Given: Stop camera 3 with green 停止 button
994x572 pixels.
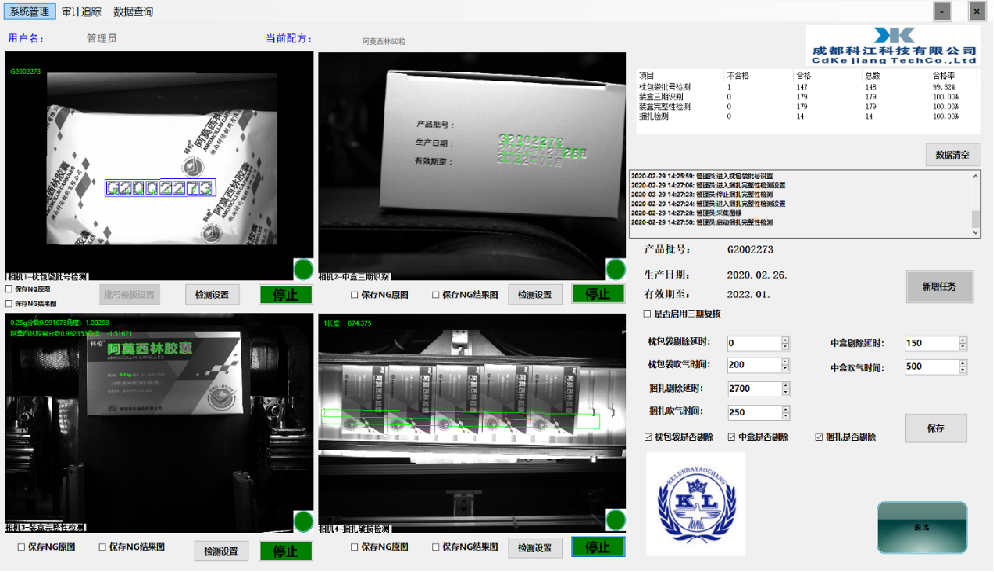Looking at the screenshot, I should 286,551.
